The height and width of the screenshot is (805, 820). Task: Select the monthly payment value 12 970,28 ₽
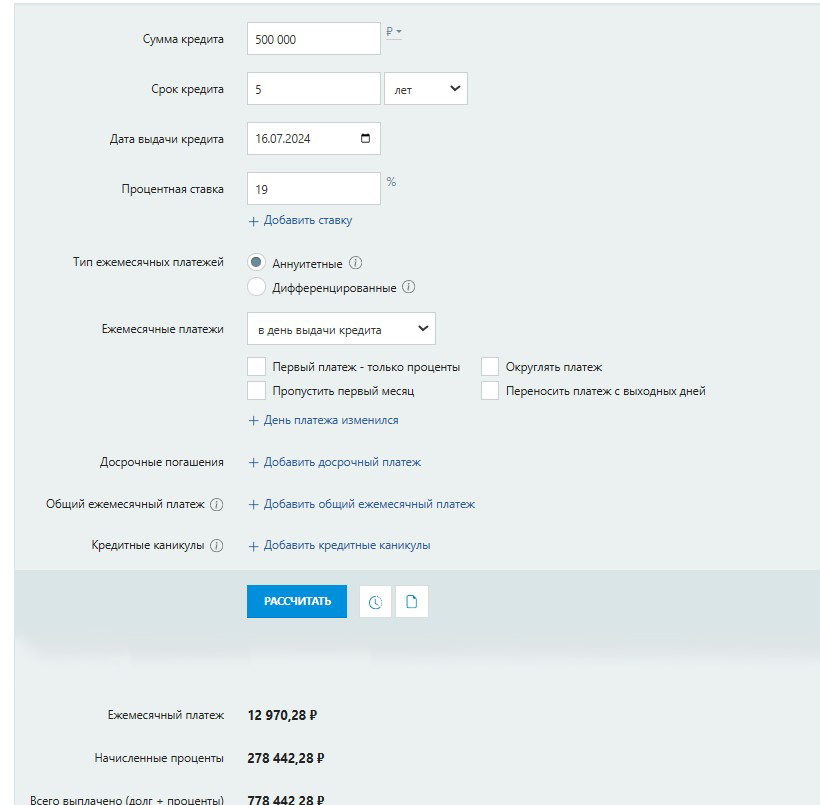[x=282, y=715]
